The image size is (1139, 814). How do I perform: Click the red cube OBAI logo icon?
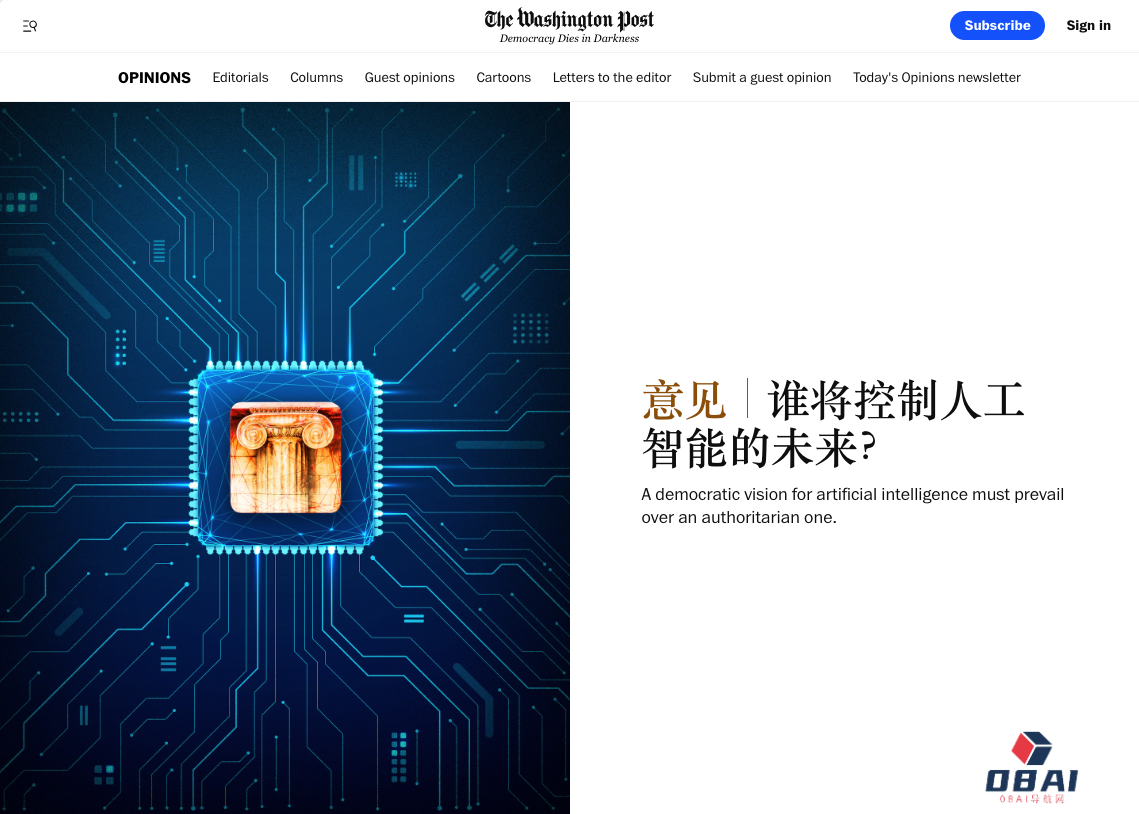[x=1031, y=748]
